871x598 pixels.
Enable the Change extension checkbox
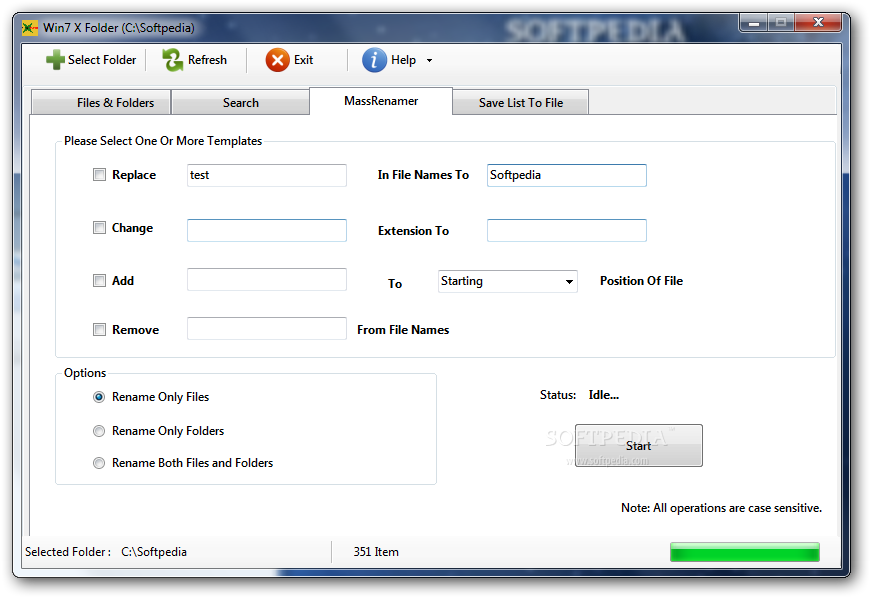click(x=99, y=228)
